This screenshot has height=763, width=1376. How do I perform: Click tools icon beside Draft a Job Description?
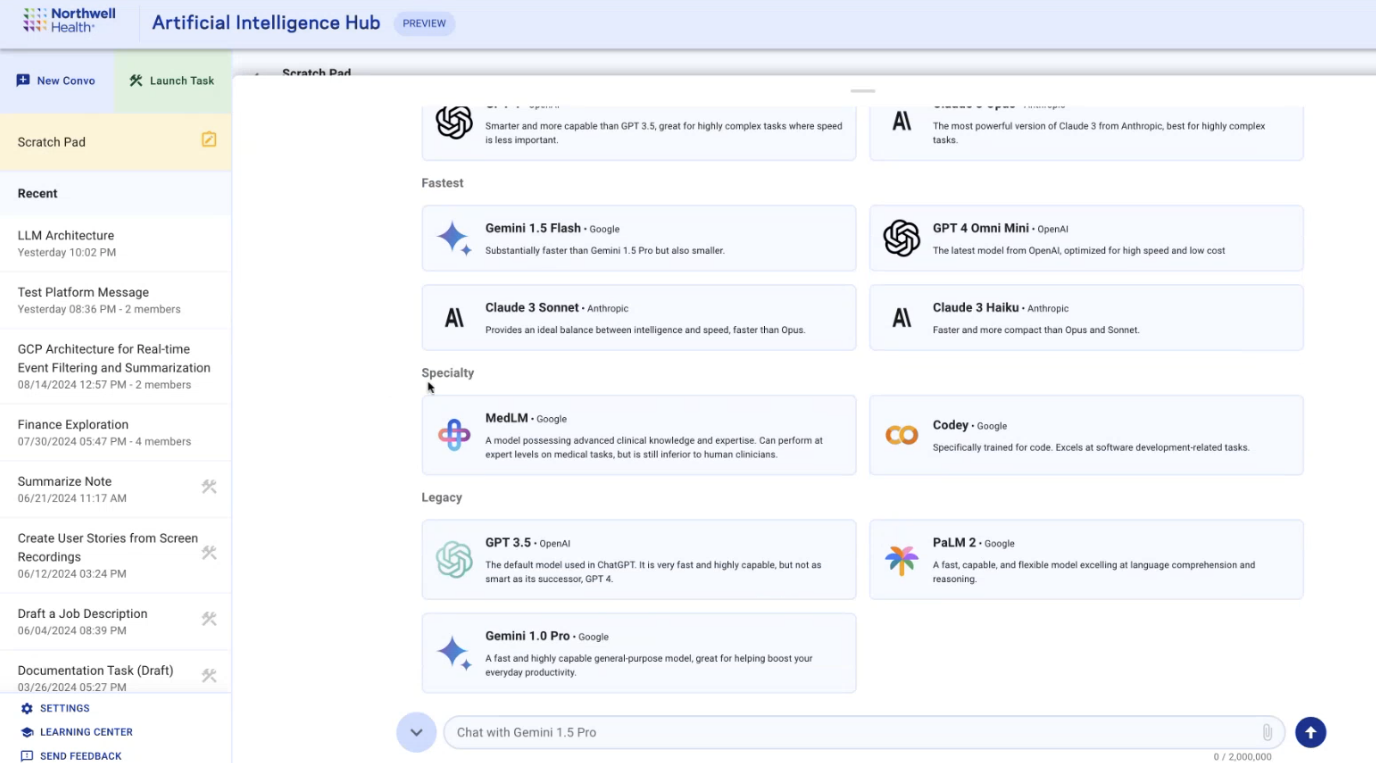pos(209,619)
